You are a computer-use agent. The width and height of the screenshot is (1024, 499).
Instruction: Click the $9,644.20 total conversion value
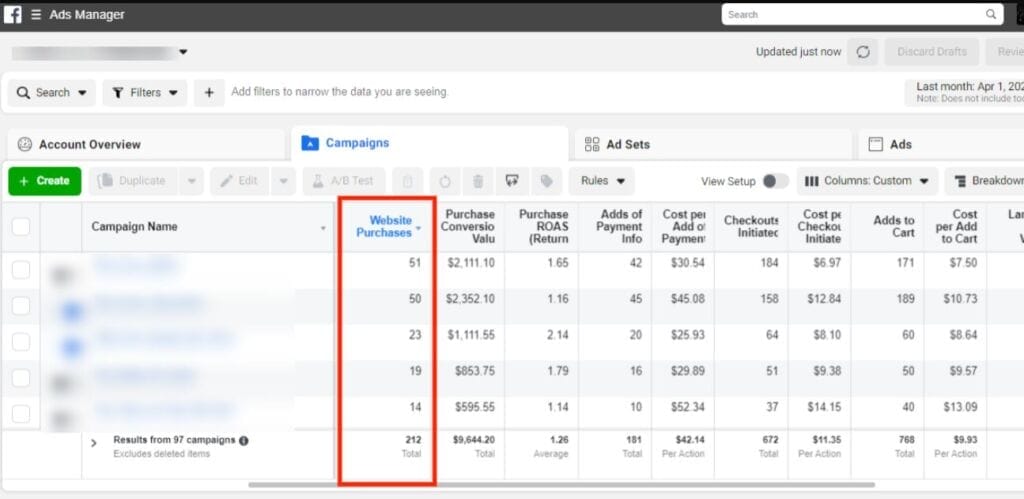tap(473, 440)
